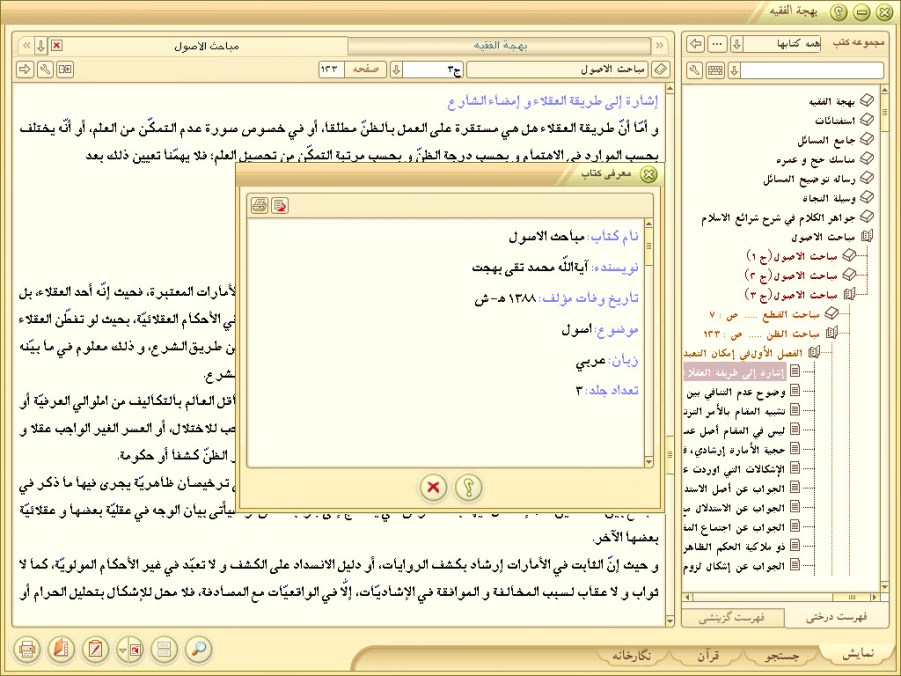Select استفتائات in the book tree
Viewport: 901px width, 676px height.
[x=835, y=120]
